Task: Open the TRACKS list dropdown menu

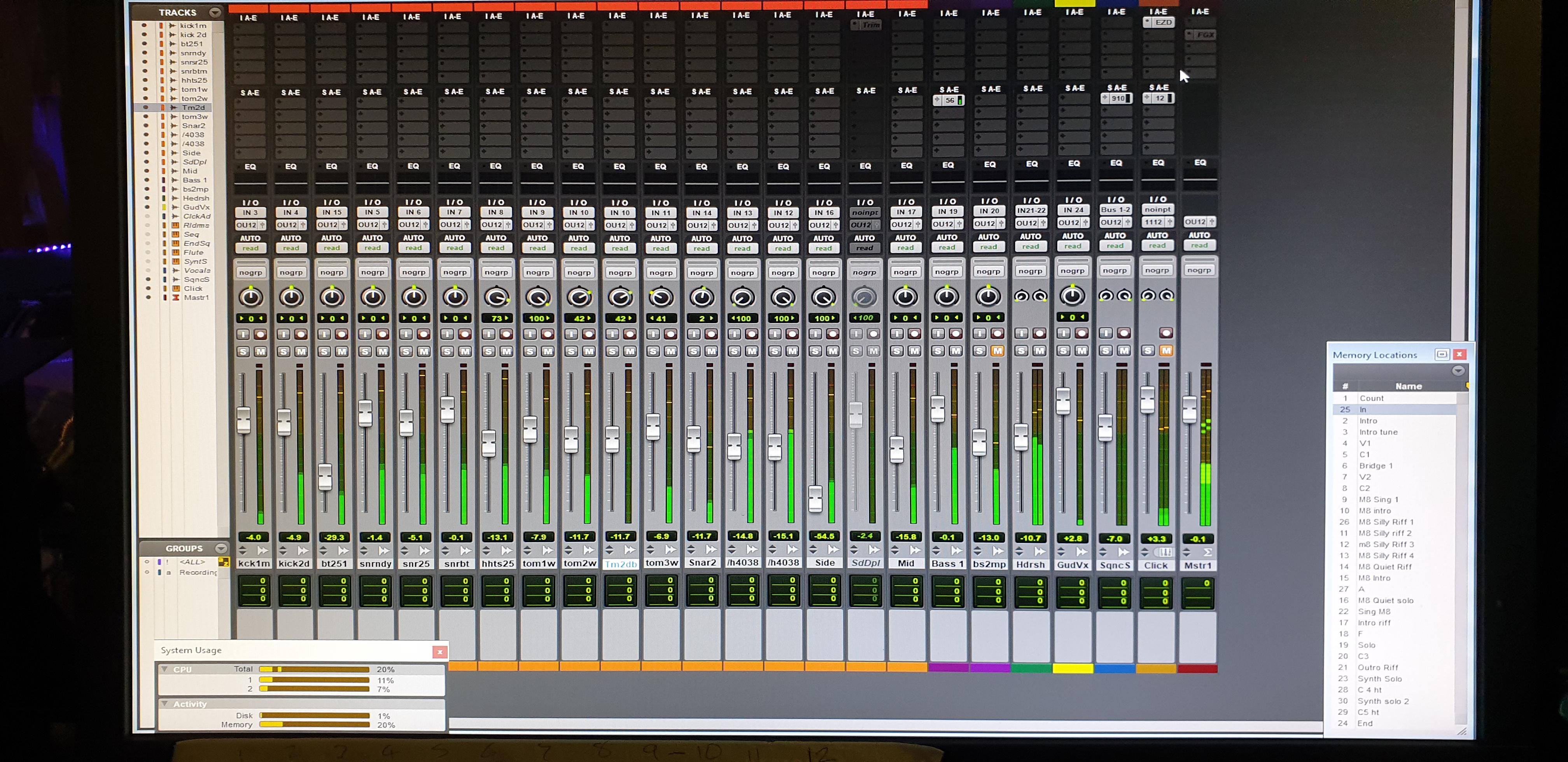Action: pyautogui.click(x=215, y=12)
